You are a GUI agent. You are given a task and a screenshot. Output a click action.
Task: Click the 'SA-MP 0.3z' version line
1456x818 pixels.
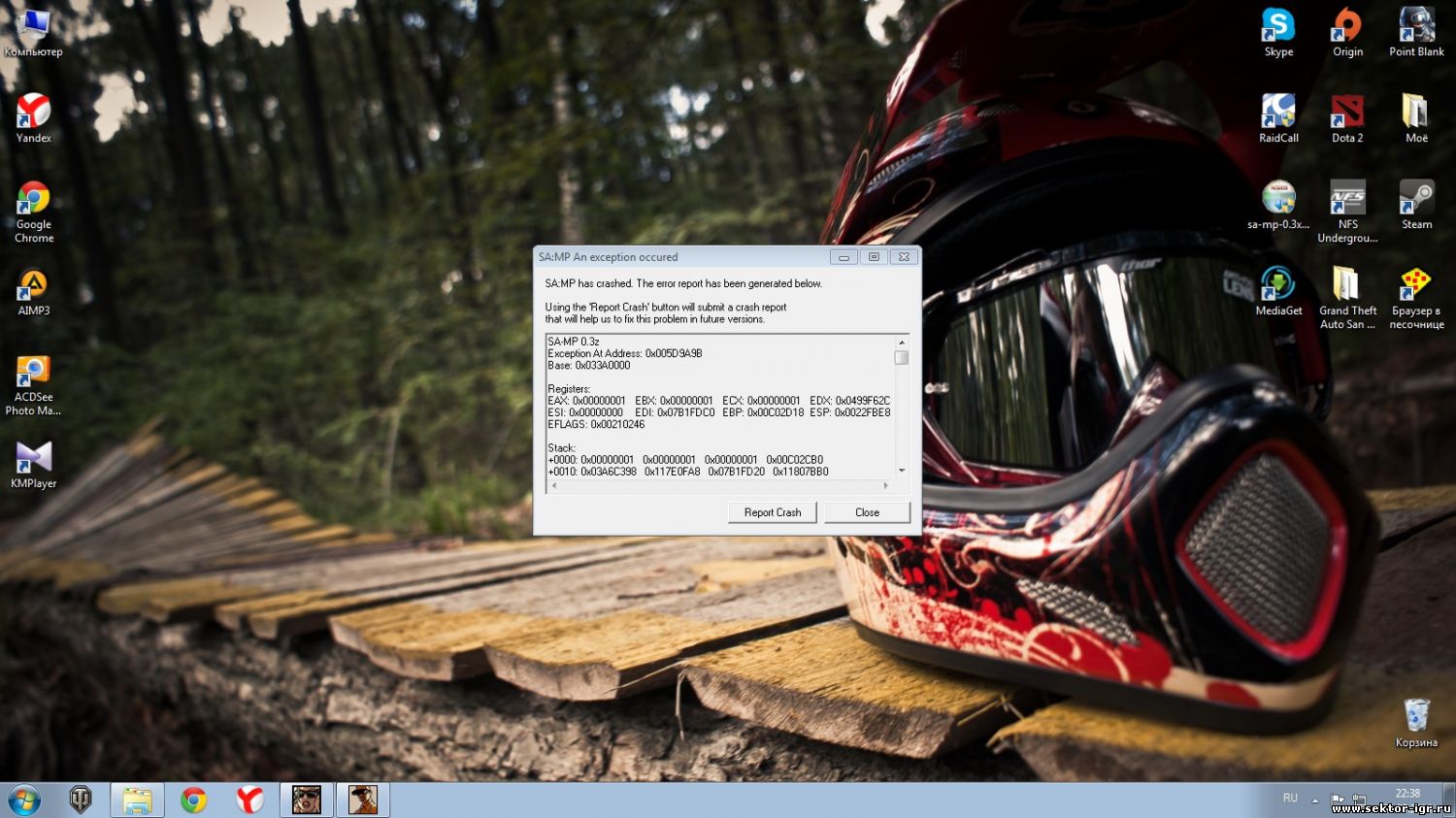(x=574, y=342)
